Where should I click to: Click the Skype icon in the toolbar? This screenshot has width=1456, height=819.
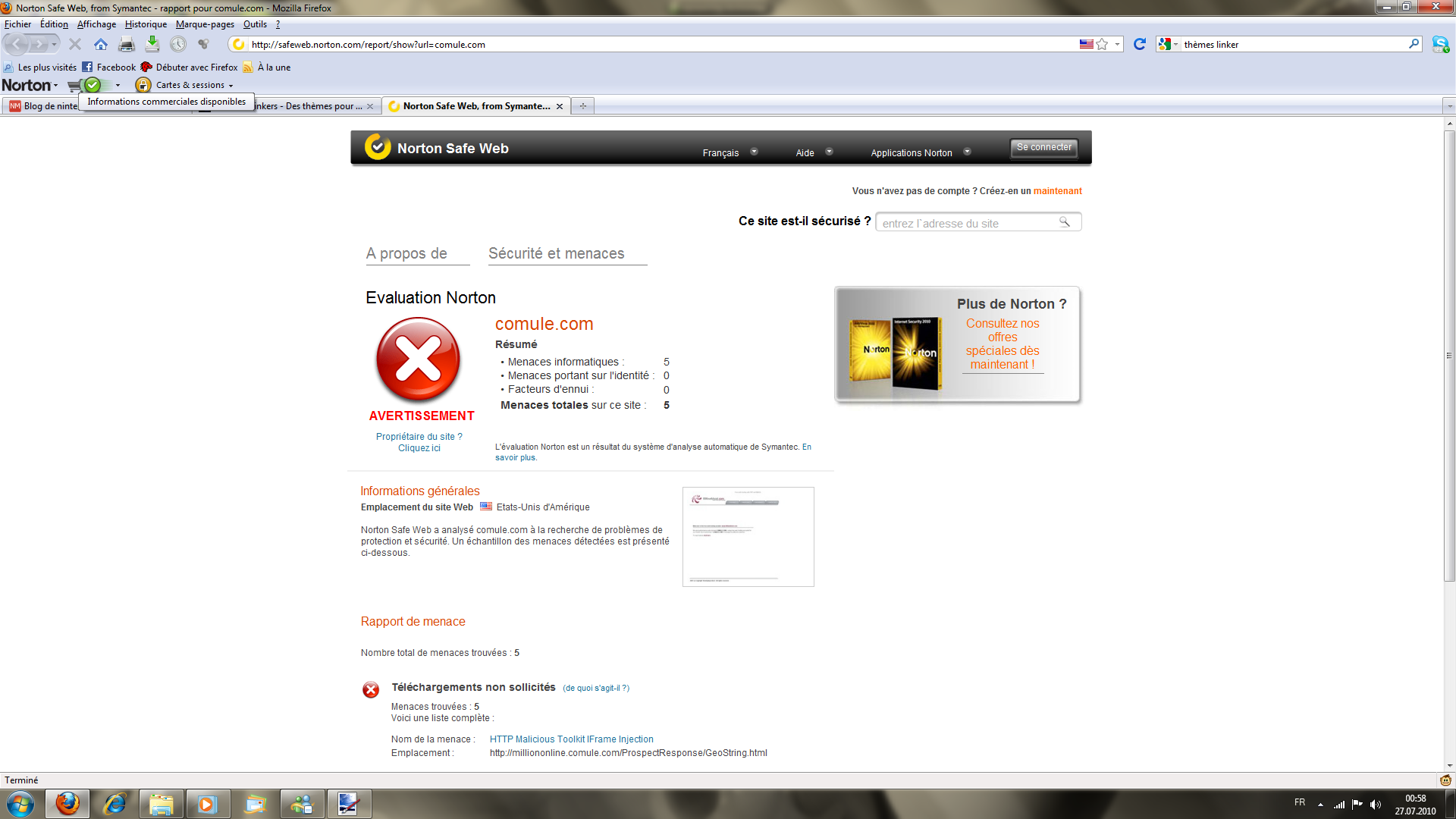click(1440, 45)
